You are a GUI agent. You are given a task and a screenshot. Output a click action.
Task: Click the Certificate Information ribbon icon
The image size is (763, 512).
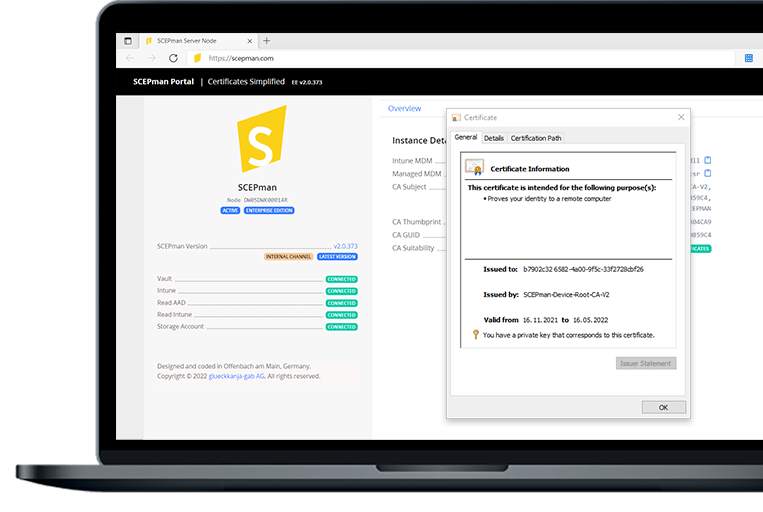[474, 167]
